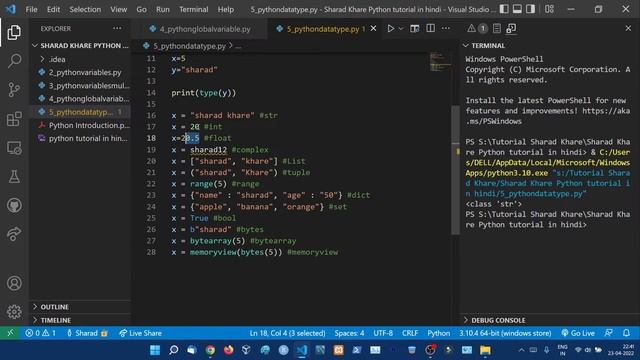
Task: Run the Python file with play button
Action: (x=391, y=29)
